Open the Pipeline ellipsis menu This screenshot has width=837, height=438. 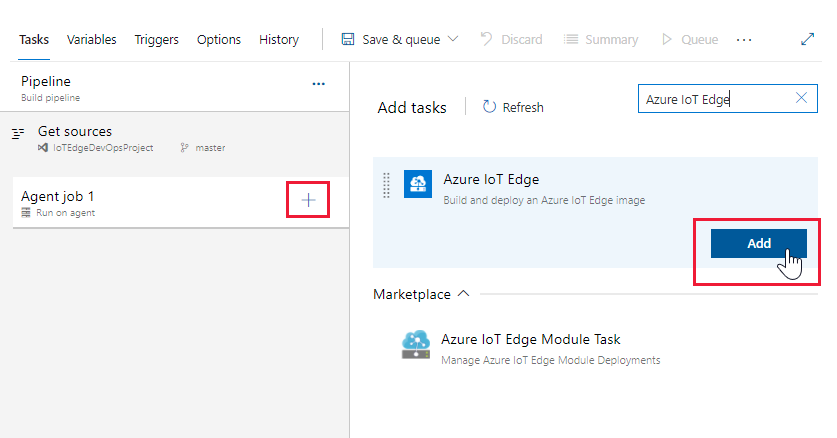click(319, 84)
